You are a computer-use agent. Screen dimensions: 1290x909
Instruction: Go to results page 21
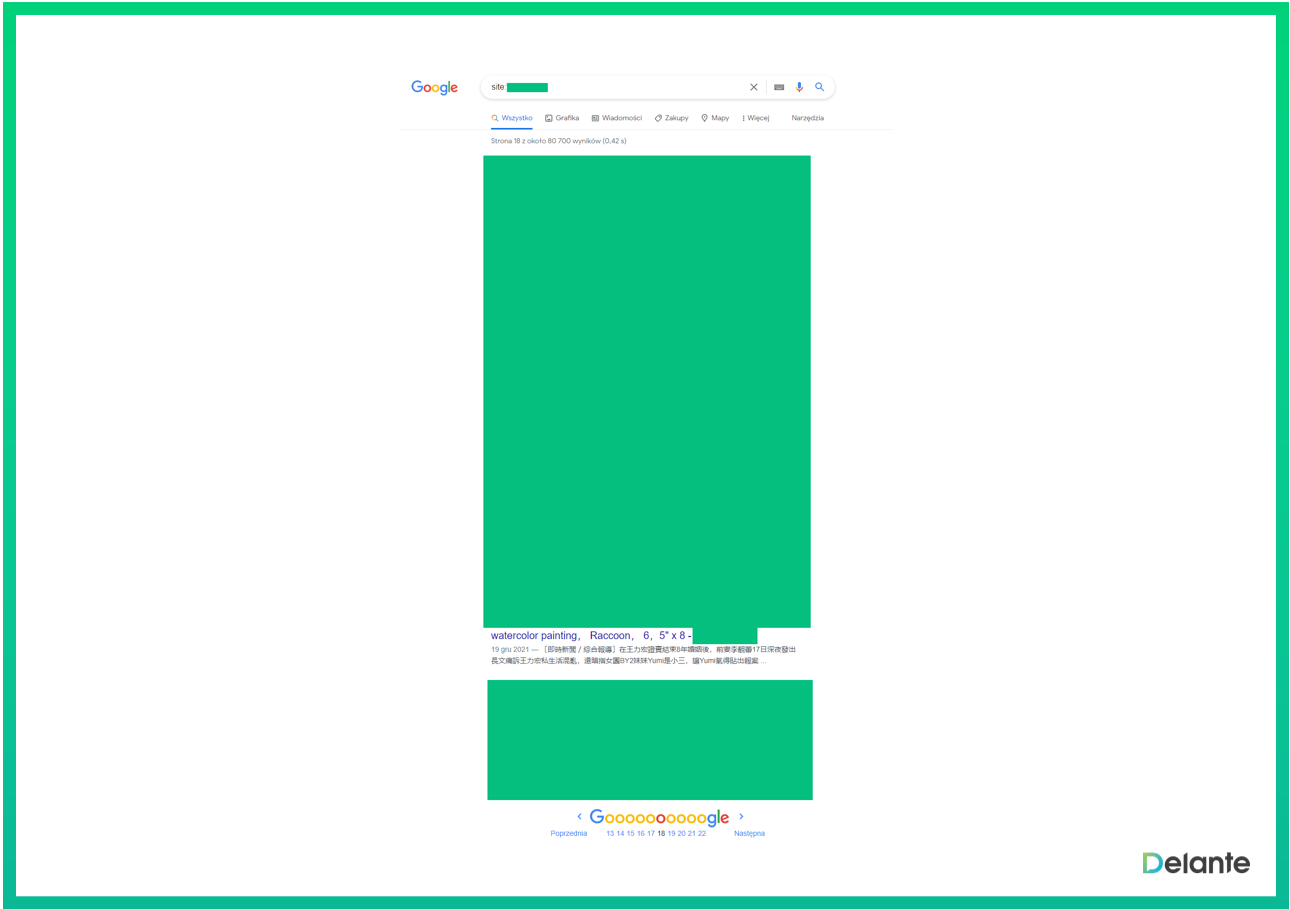(692, 833)
